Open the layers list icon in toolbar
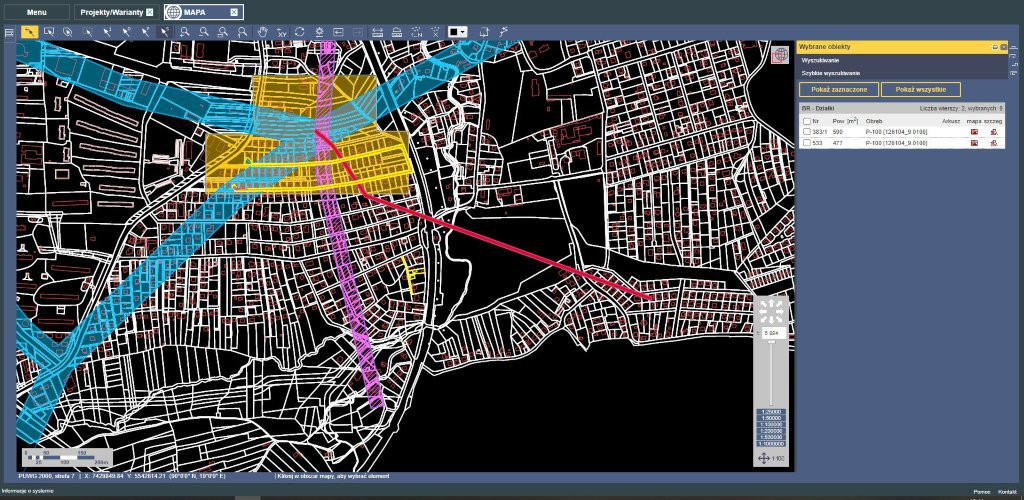1024x500 pixels. [x=9, y=32]
